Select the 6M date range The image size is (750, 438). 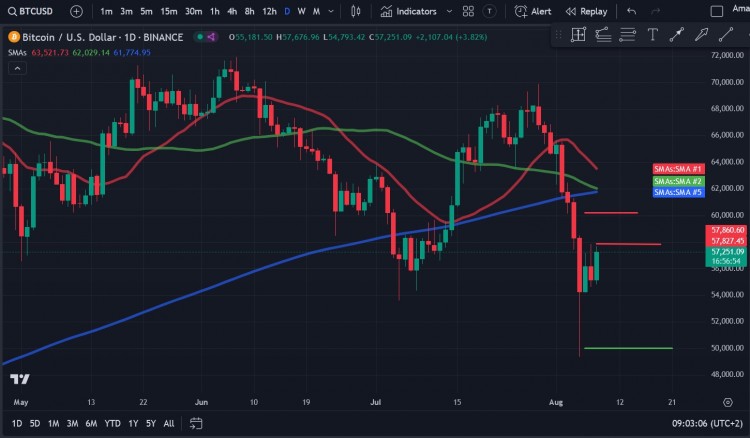click(91, 424)
